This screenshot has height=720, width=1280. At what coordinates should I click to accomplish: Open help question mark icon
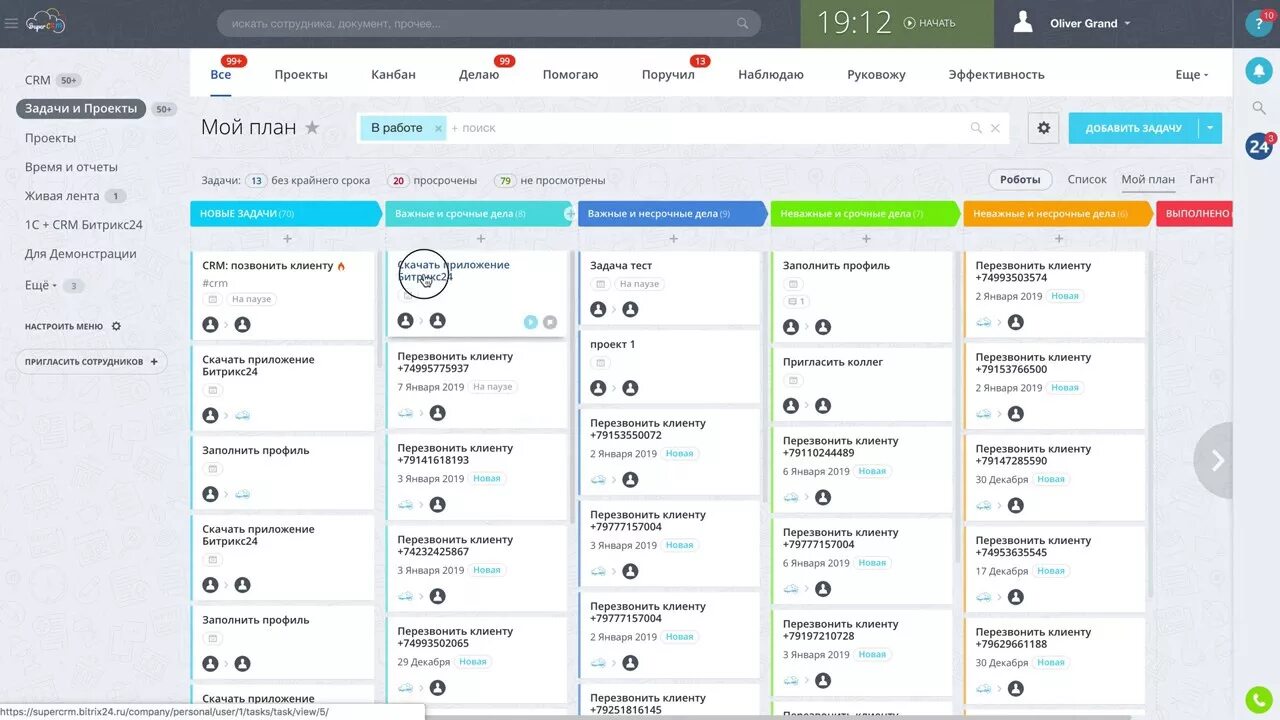pos(1259,24)
